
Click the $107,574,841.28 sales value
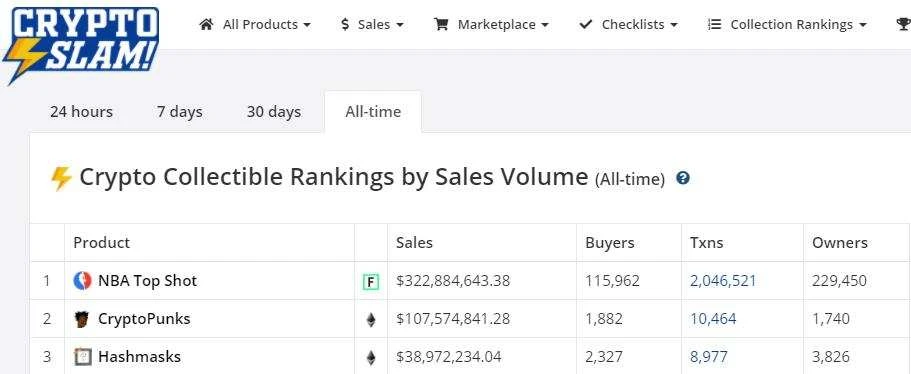[x=453, y=319]
